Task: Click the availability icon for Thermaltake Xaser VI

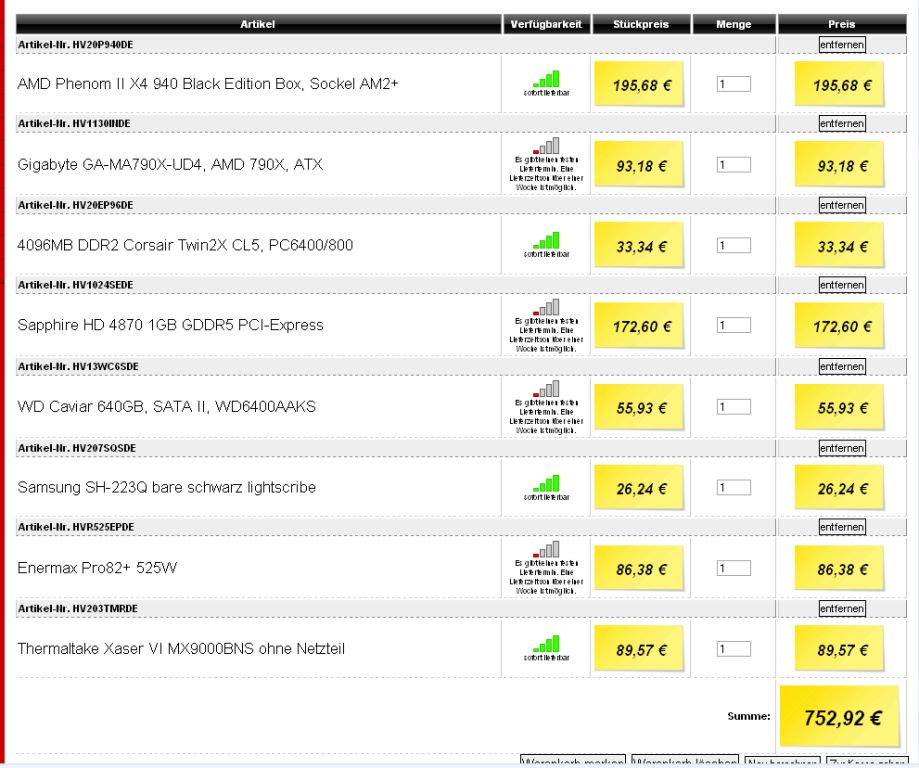Action: pos(546,644)
